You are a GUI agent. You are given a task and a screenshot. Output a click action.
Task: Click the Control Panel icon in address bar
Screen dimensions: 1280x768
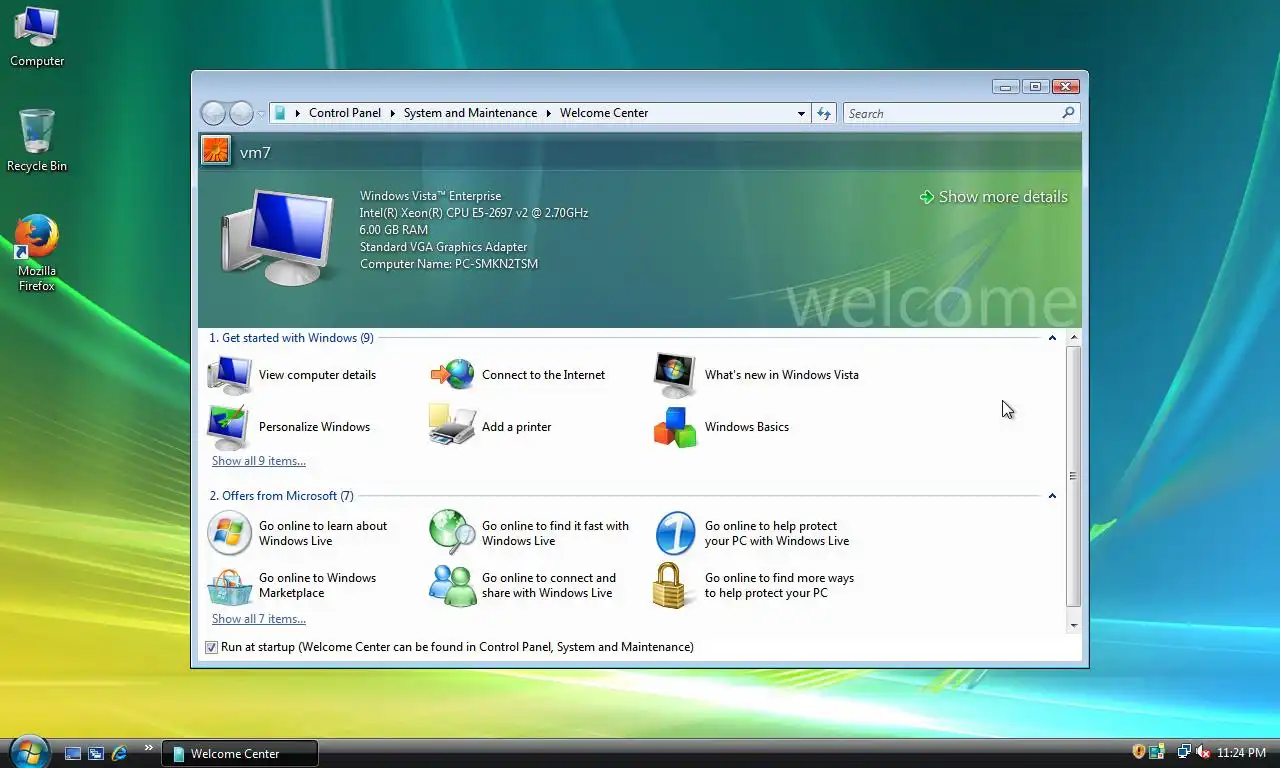(x=280, y=113)
